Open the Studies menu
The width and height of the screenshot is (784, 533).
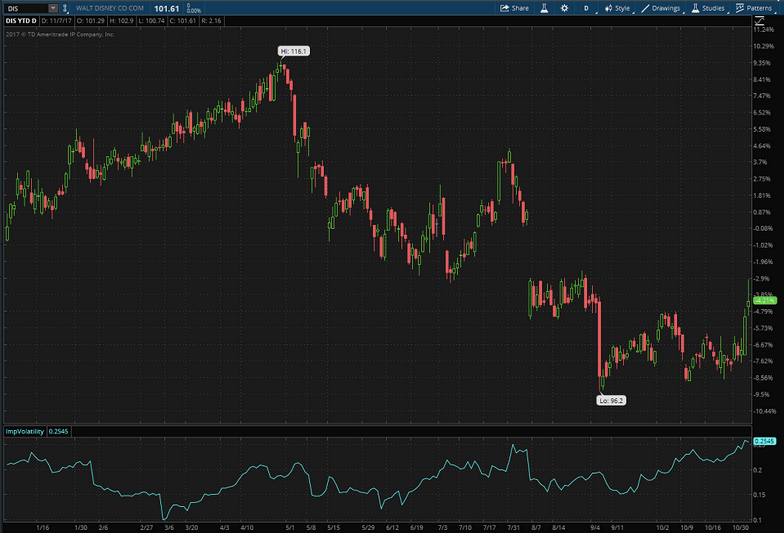pos(708,8)
